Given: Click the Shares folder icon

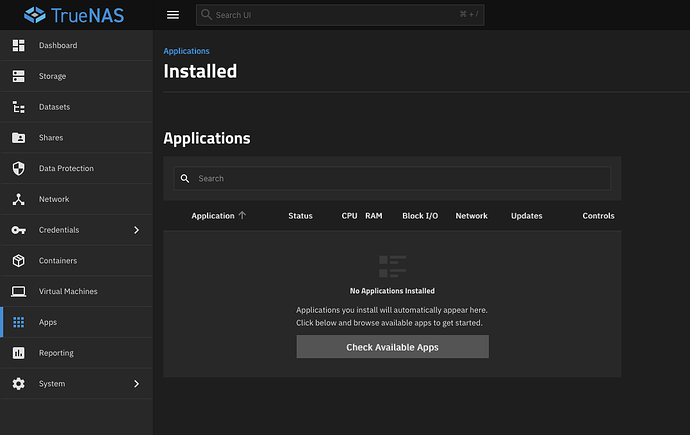Looking at the screenshot, I should click(x=18, y=138).
